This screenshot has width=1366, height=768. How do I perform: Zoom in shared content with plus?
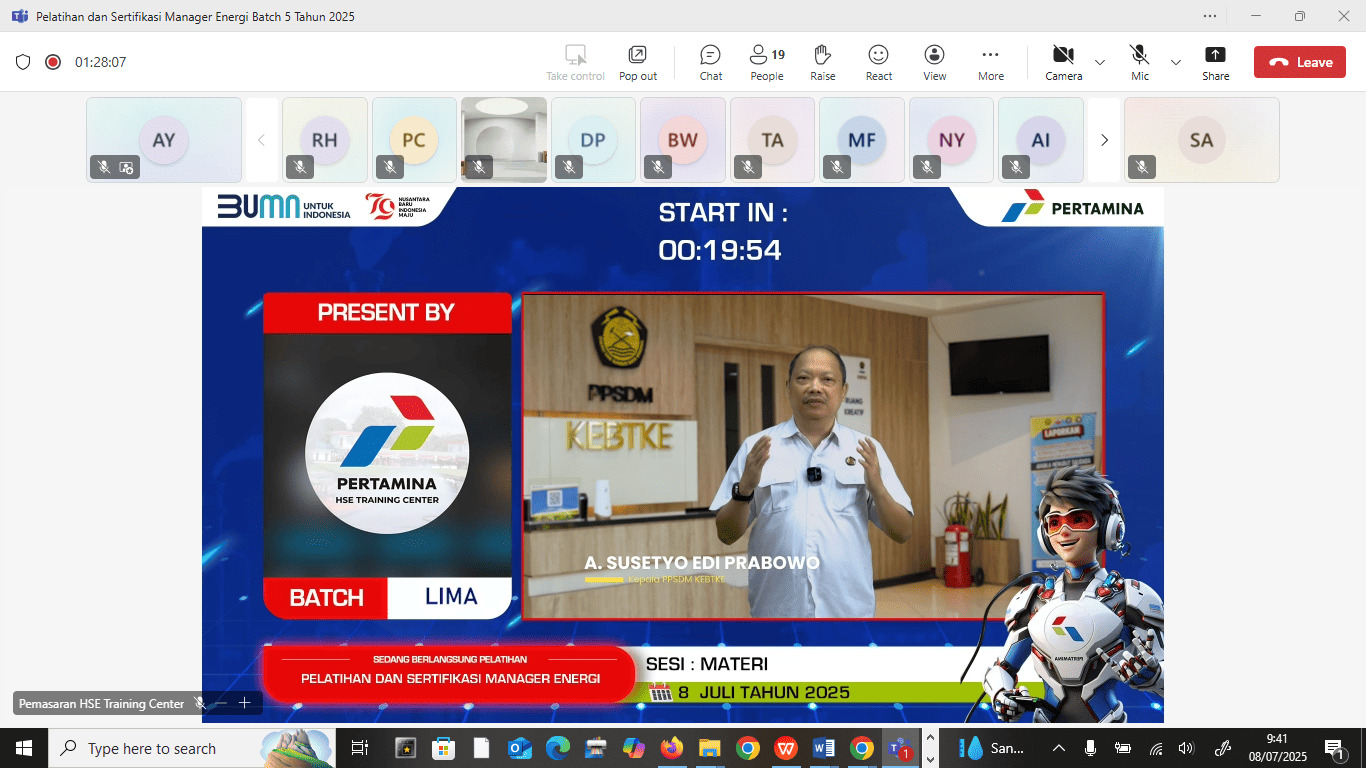click(244, 703)
